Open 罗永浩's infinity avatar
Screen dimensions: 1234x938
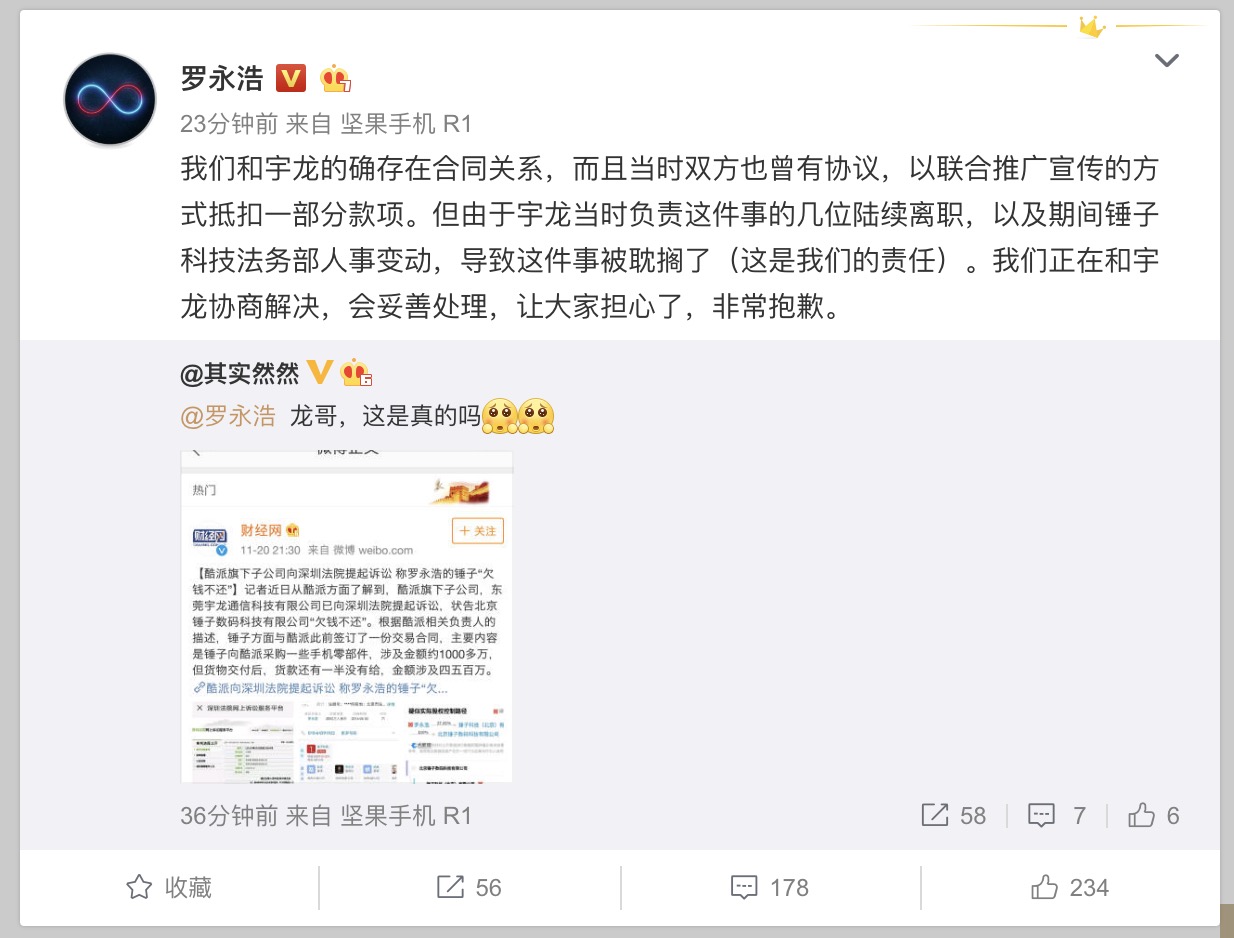[111, 100]
